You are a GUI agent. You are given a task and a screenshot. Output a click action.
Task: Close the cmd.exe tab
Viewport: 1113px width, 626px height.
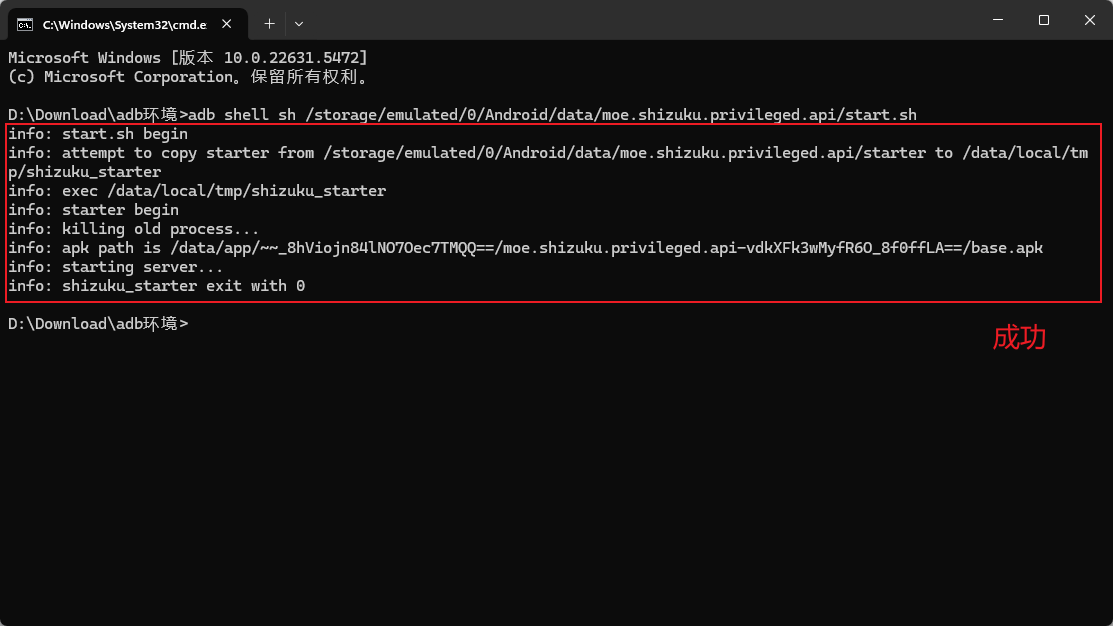pos(229,23)
